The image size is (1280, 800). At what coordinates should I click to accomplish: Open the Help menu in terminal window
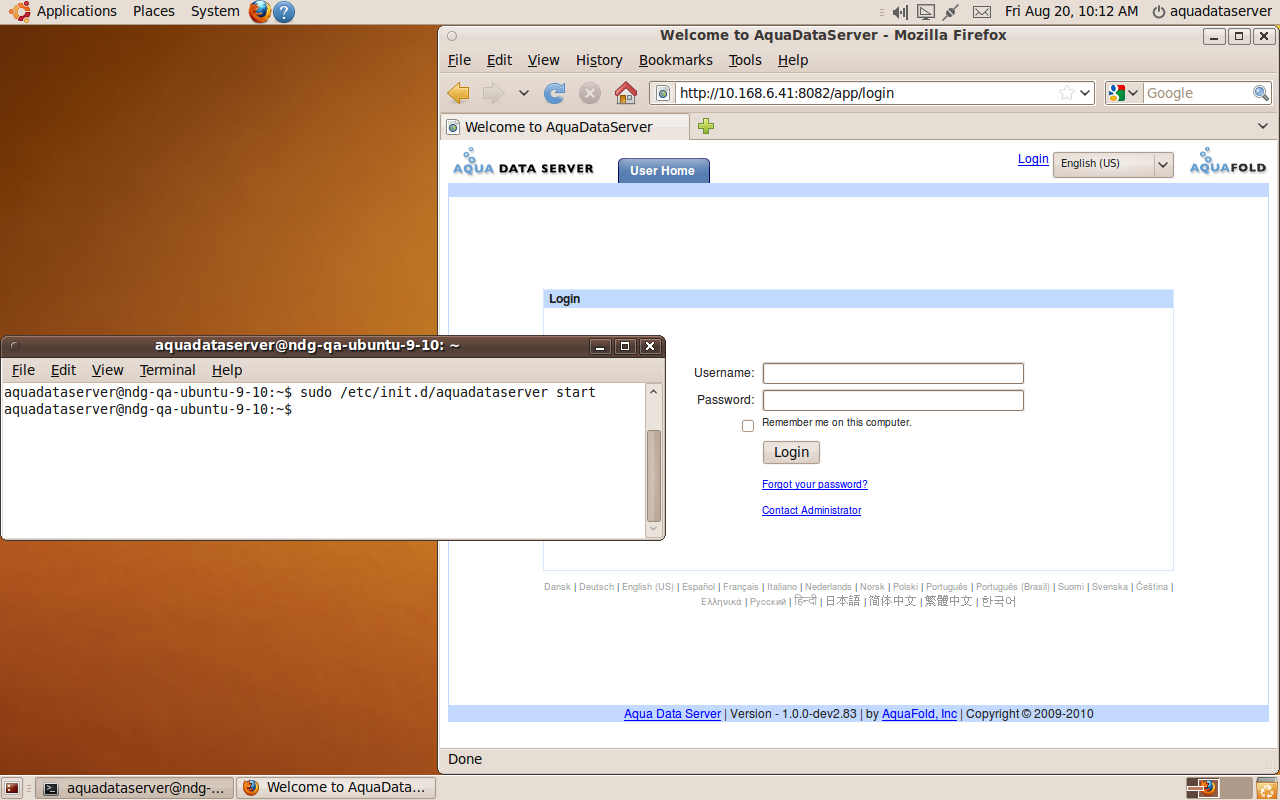pyautogui.click(x=227, y=370)
